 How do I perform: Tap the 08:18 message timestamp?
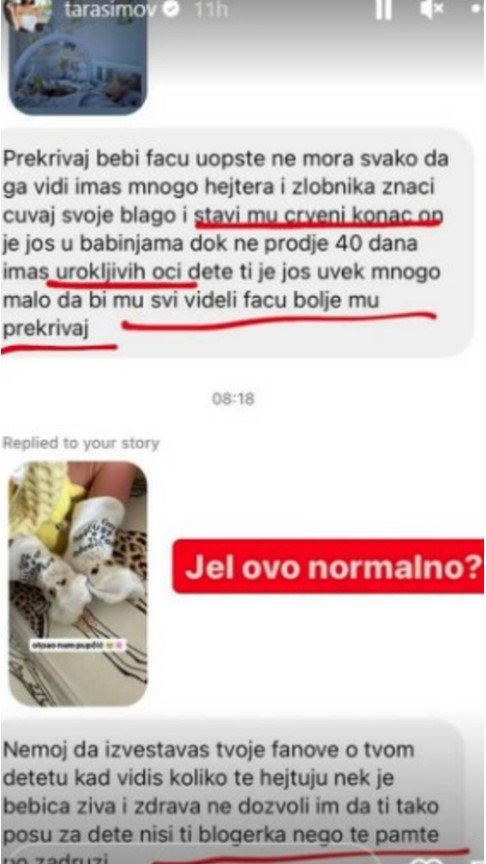[x=234, y=399]
